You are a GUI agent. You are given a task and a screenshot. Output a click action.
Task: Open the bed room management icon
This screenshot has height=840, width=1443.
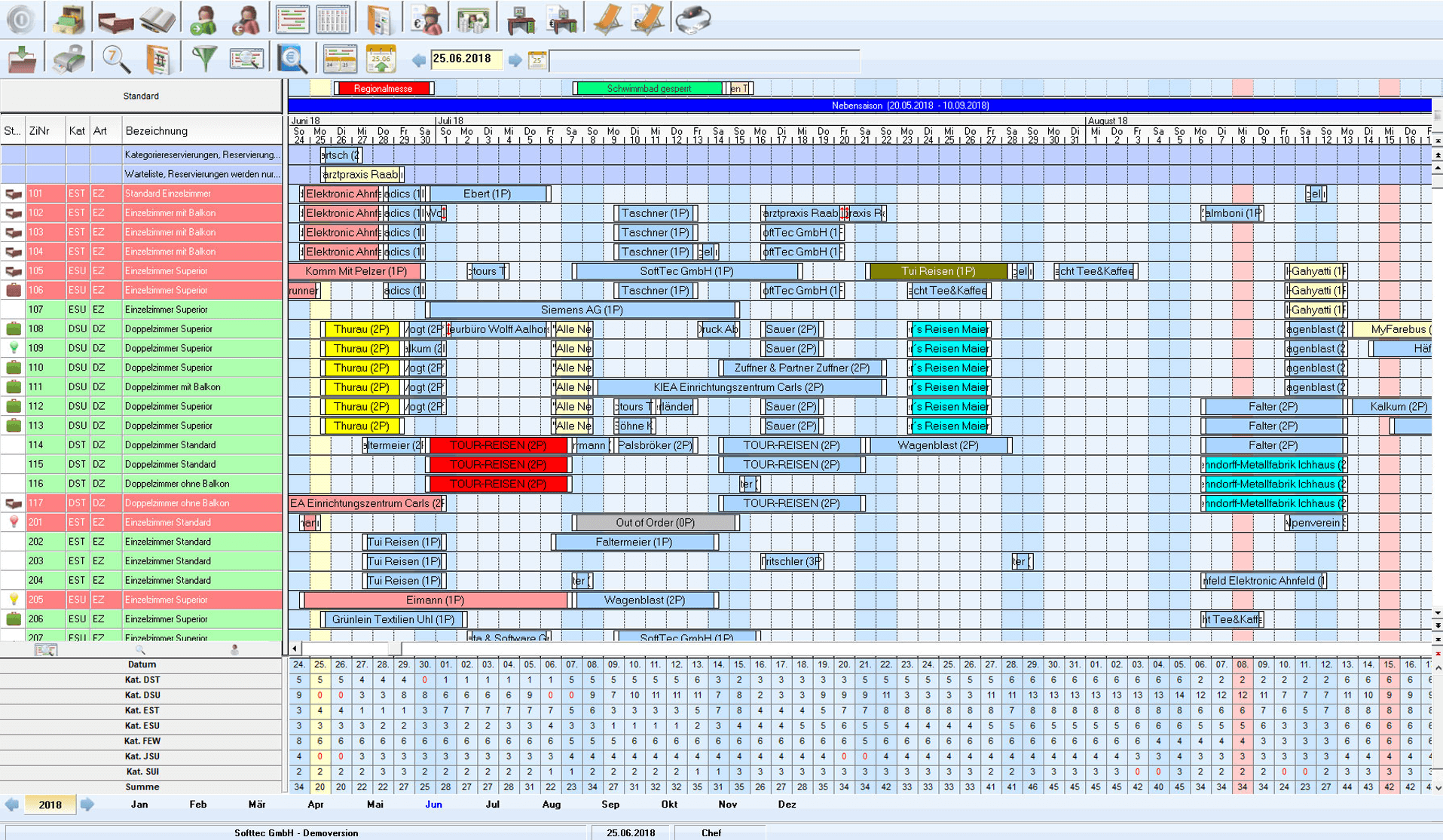[115, 20]
